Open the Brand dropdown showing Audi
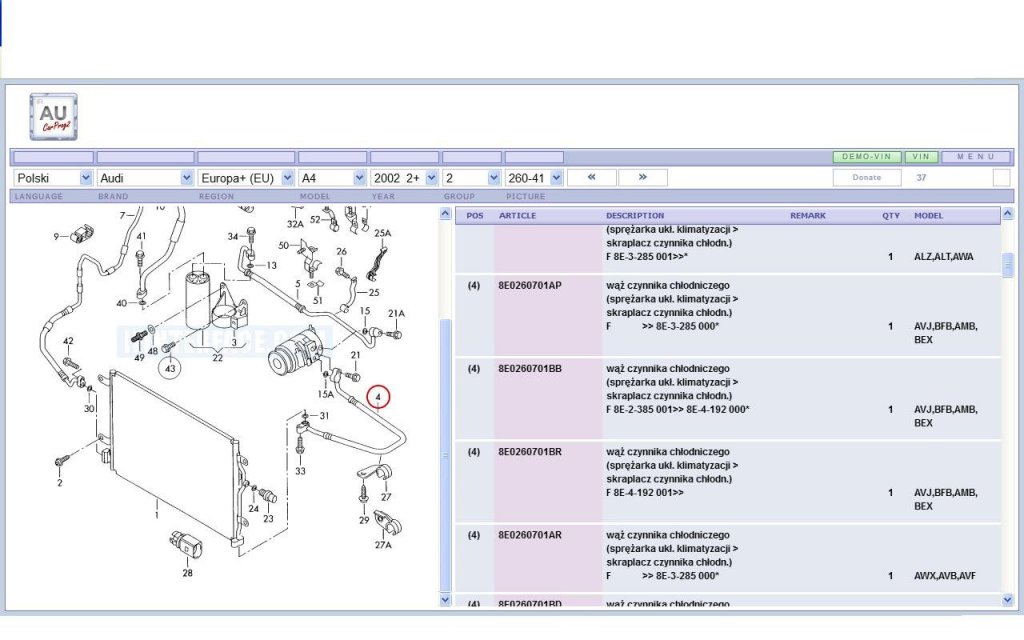The image size is (1024, 640). (145, 178)
